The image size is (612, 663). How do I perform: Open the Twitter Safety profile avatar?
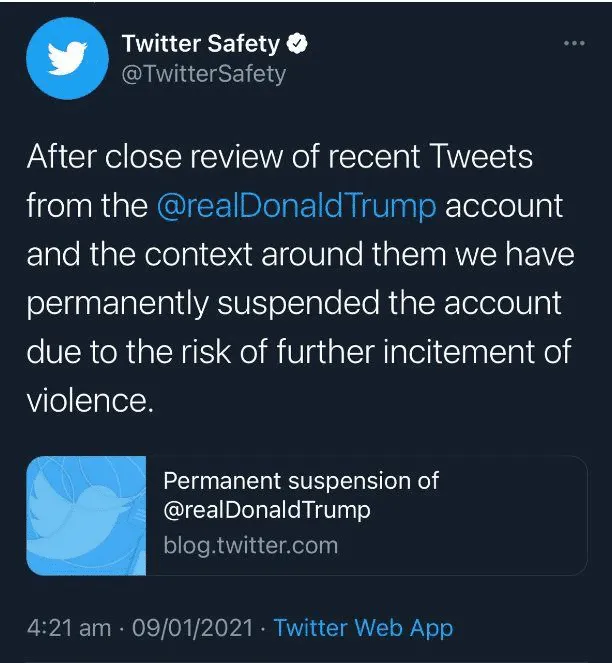(64, 60)
